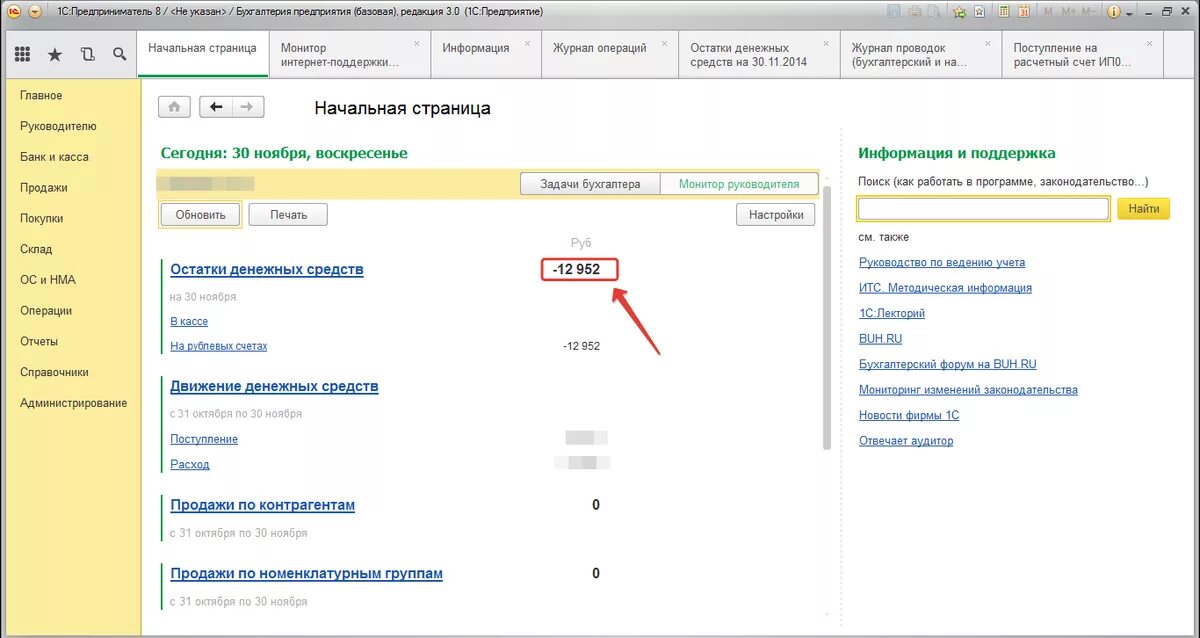Click the printer icon in title bar
The image size is (1200, 638).
coord(914,12)
